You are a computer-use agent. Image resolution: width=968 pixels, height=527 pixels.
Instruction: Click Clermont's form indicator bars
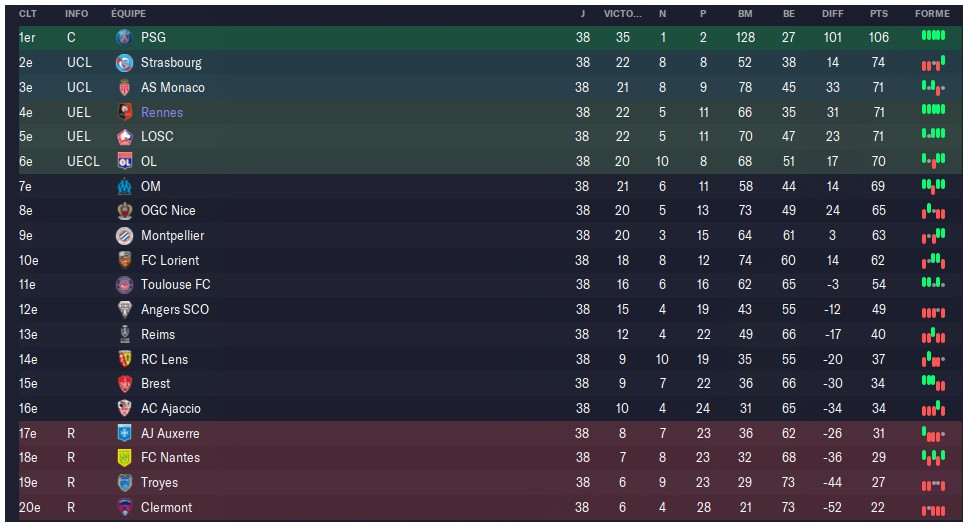pyautogui.click(x=932, y=508)
